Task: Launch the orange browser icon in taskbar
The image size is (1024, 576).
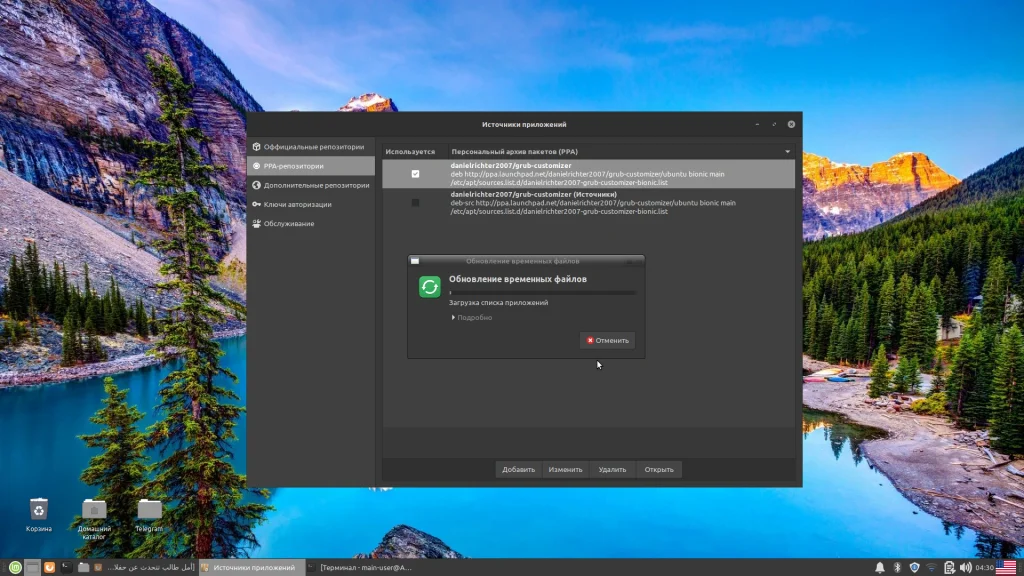Action: click(x=49, y=568)
